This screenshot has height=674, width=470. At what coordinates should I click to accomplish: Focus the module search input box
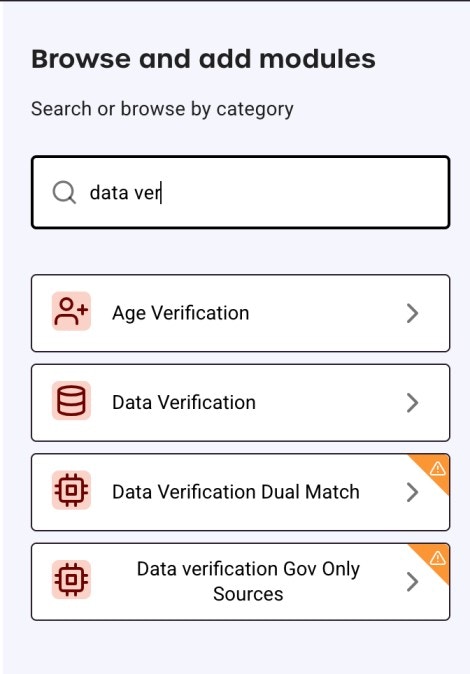pos(240,192)
